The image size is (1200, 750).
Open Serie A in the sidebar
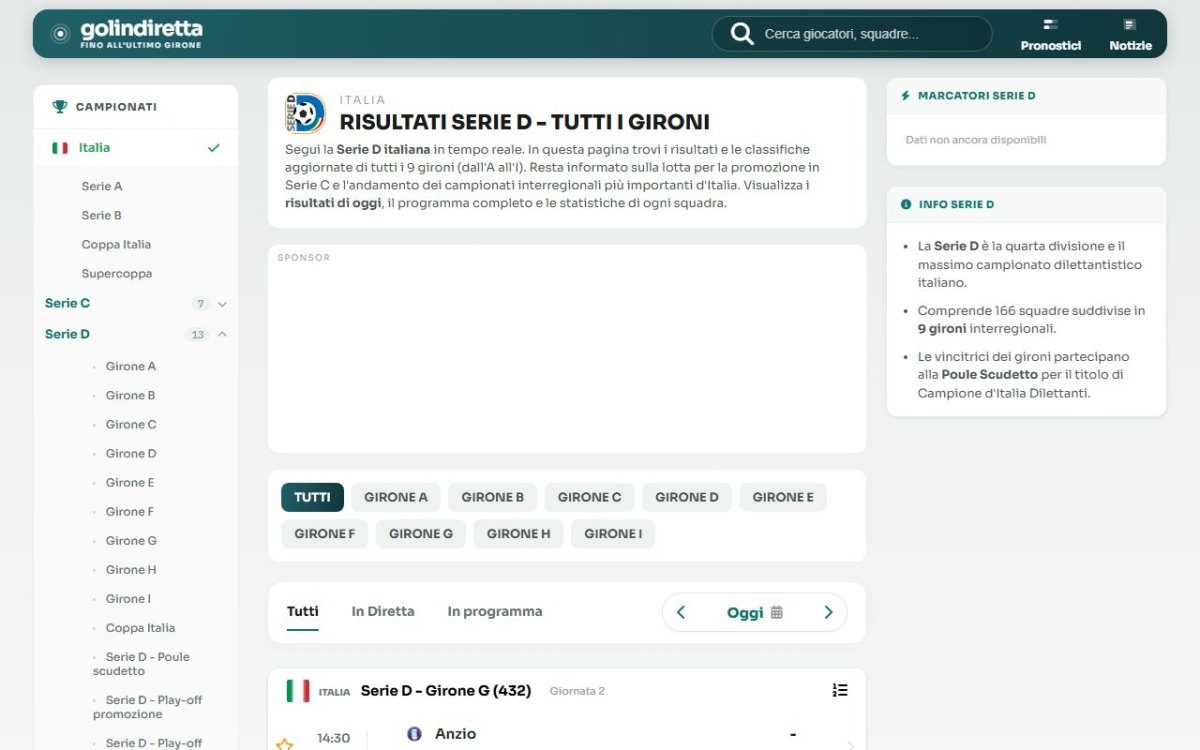pos(102,187)
